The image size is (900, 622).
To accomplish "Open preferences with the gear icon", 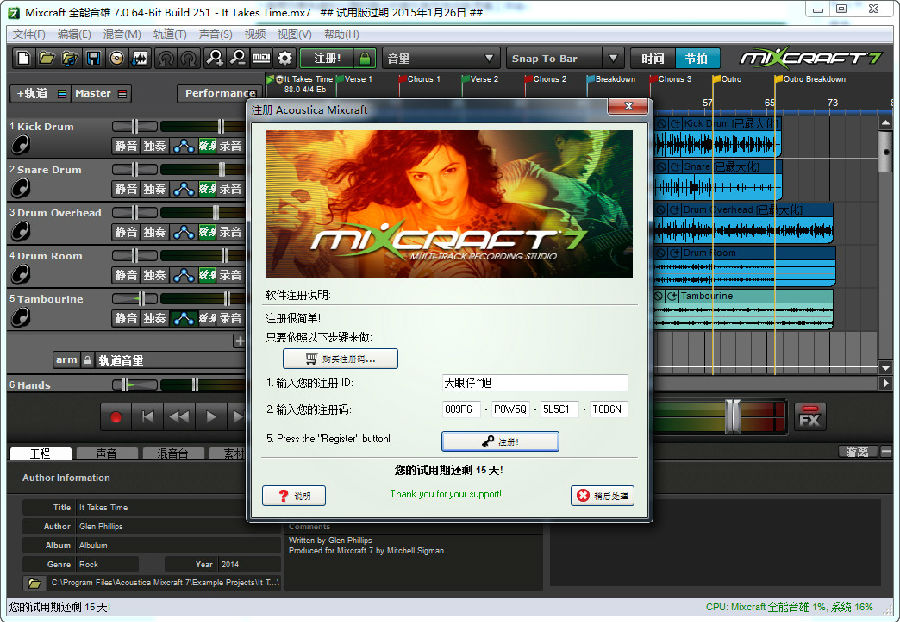I will [285, 58].
